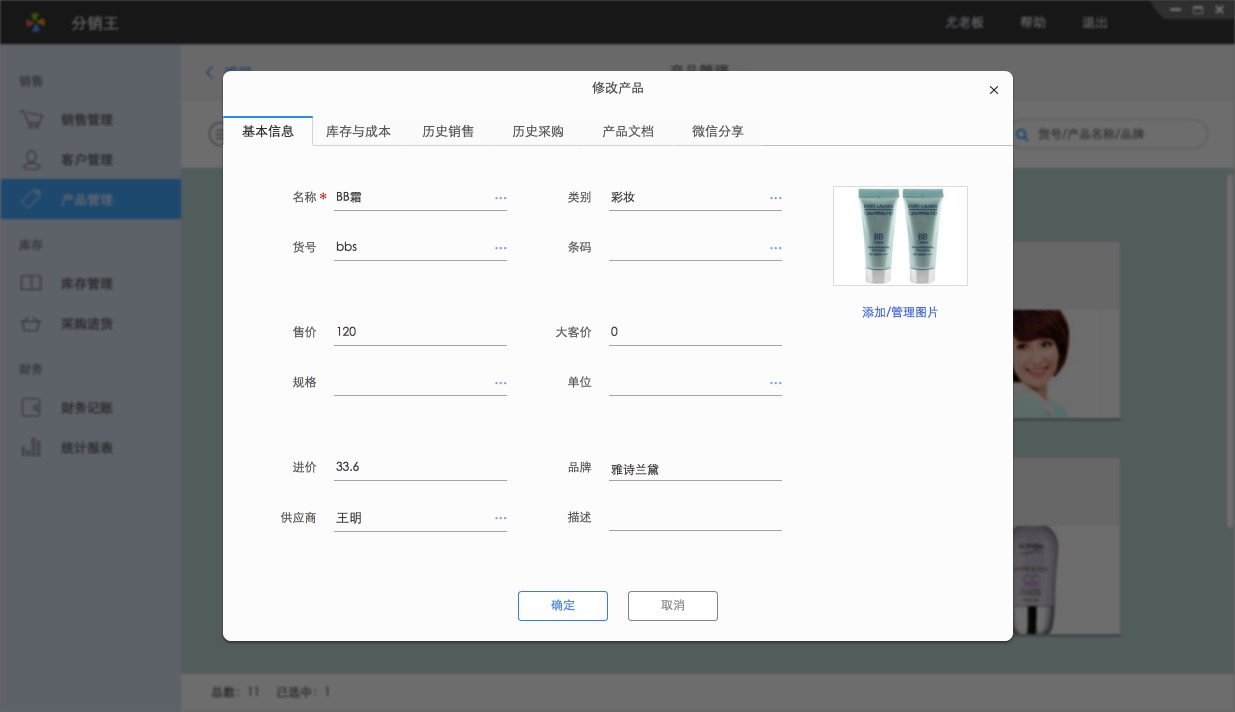Image resolution: width=1235 pixels, height=712 pixels.
Task: Click the BB cream product thumbnail
Action: tap(900, 236)
